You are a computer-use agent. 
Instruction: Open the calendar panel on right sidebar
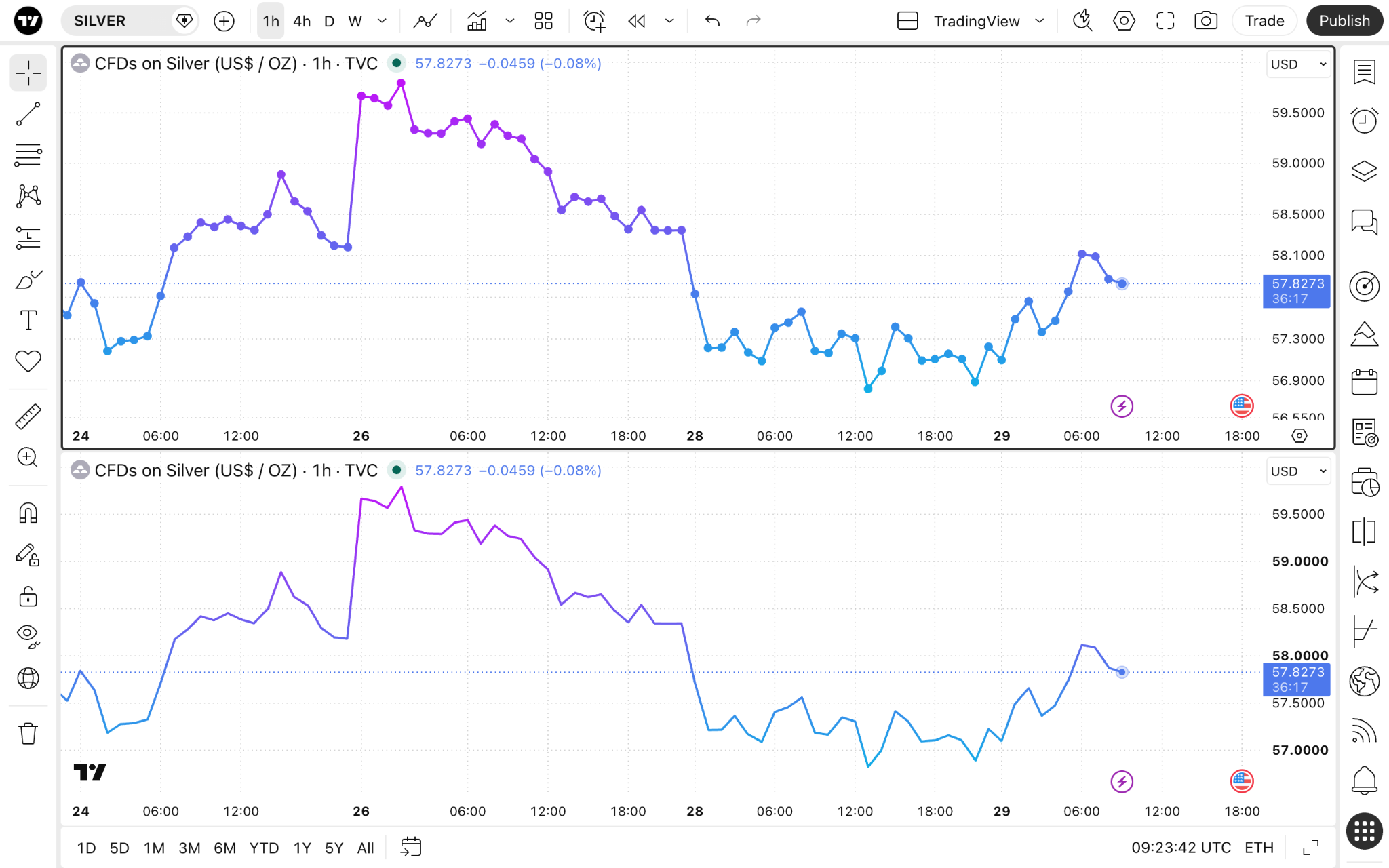click(x=1364, y=382)
